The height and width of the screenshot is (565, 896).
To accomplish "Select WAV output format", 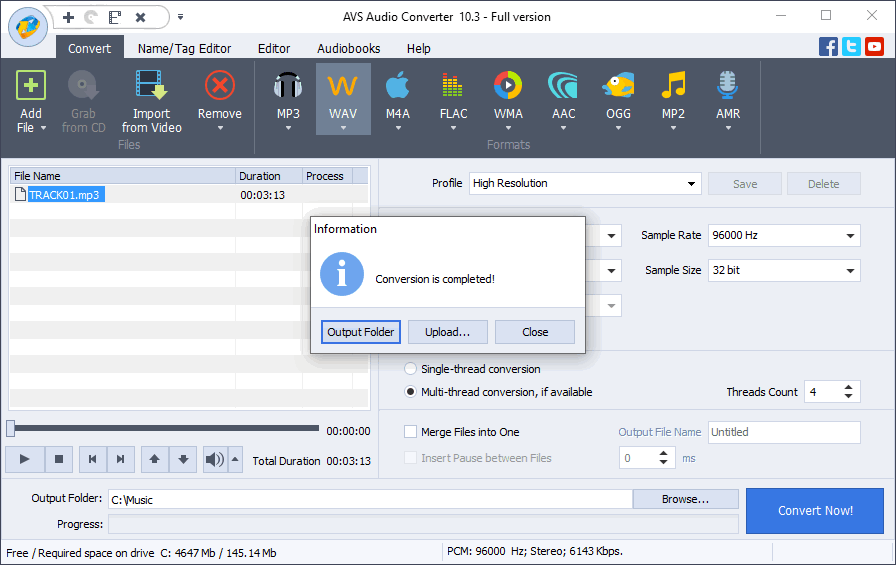I will click(343, 86).
